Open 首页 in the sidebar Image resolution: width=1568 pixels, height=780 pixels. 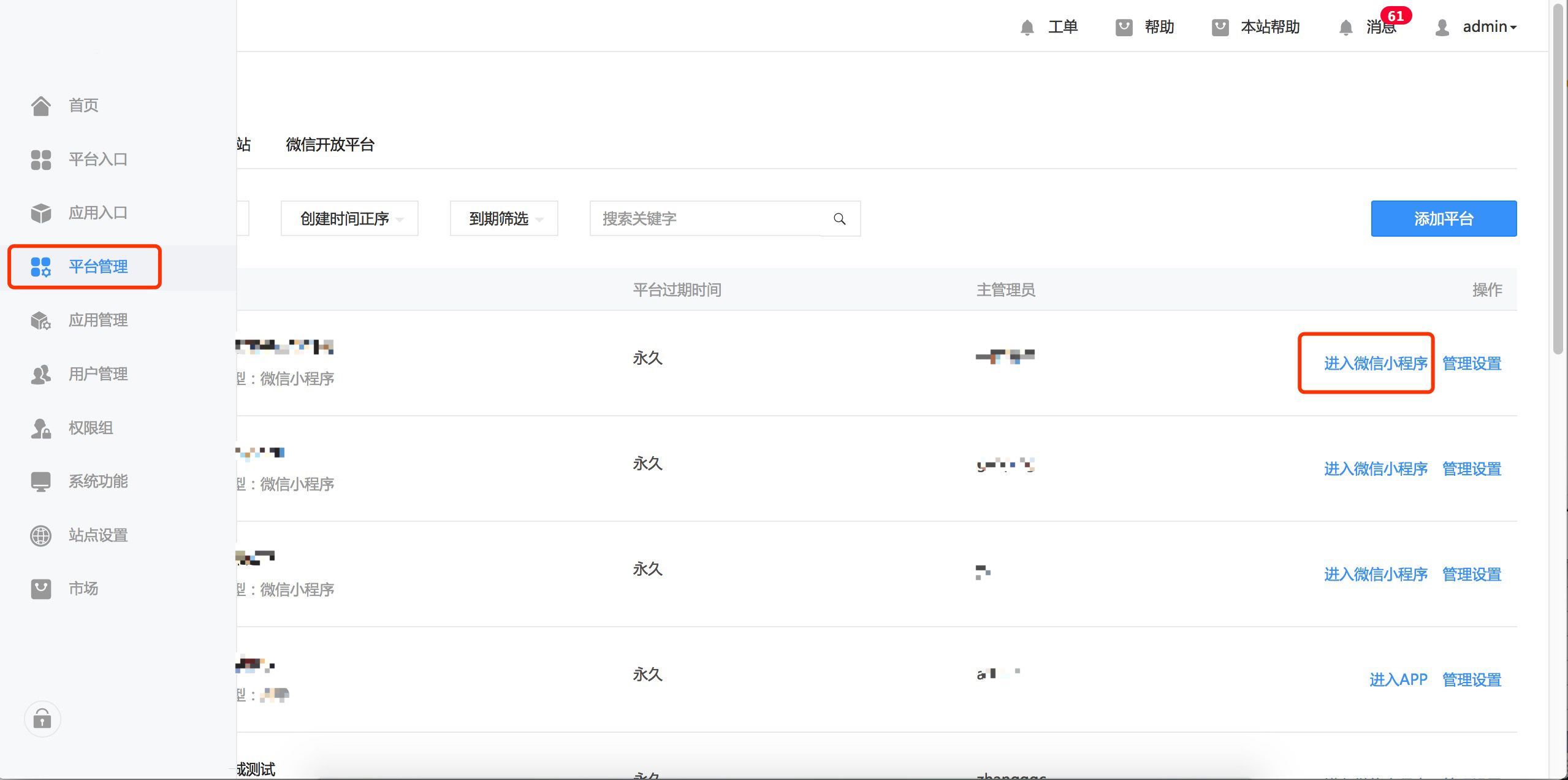[x=83, y=105]
